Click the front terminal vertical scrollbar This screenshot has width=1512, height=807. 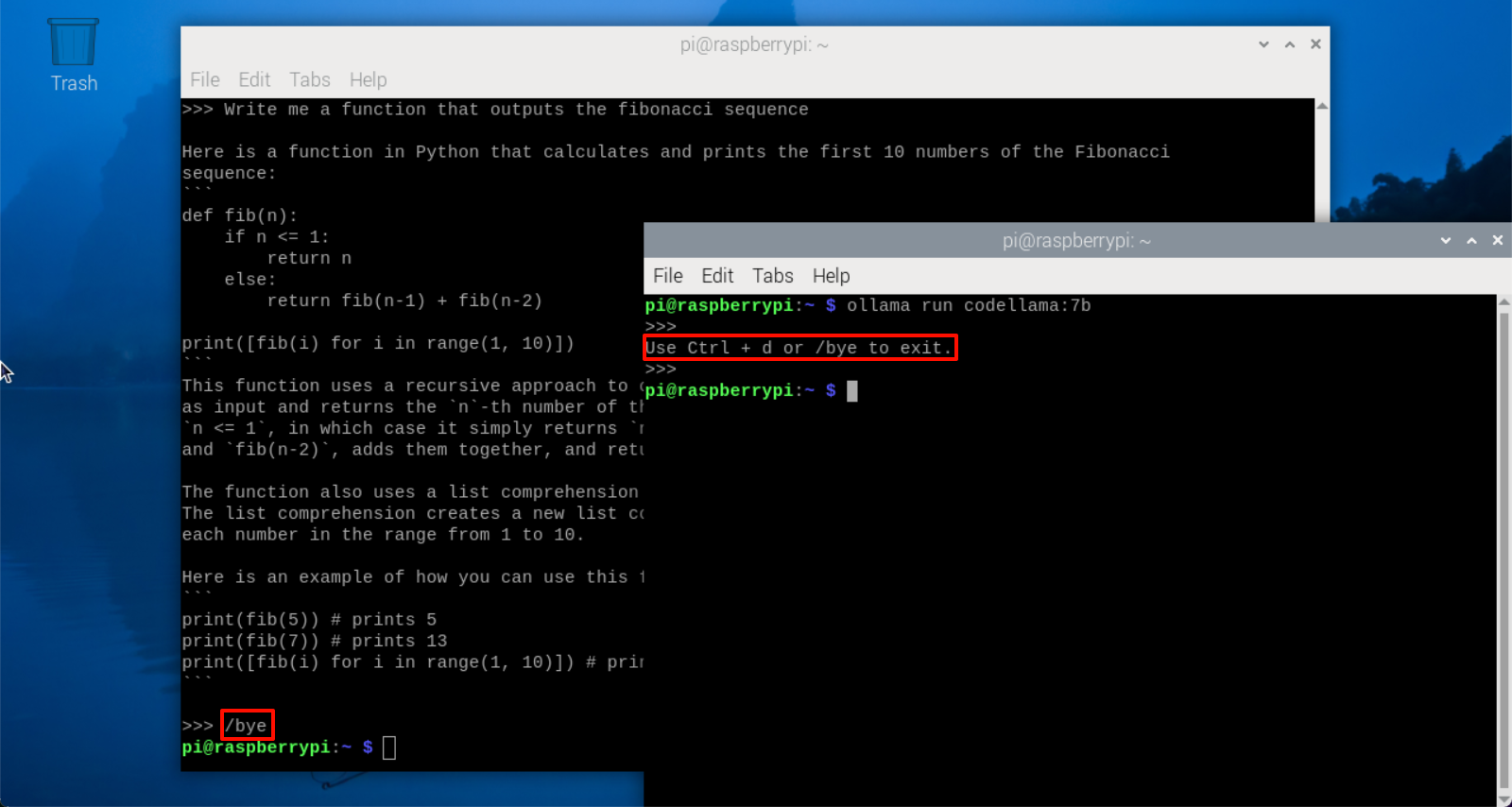click(x=1504, y=550)
